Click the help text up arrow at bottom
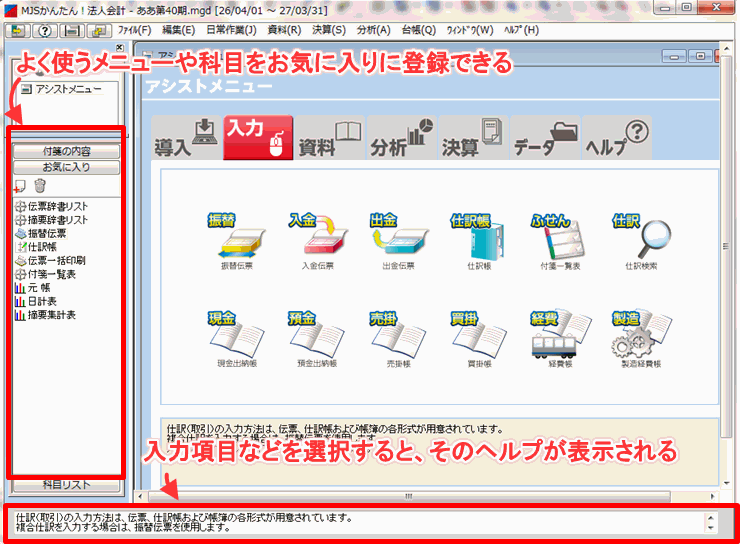The height and width of the screenshot is (544, 740). (711, 518)
